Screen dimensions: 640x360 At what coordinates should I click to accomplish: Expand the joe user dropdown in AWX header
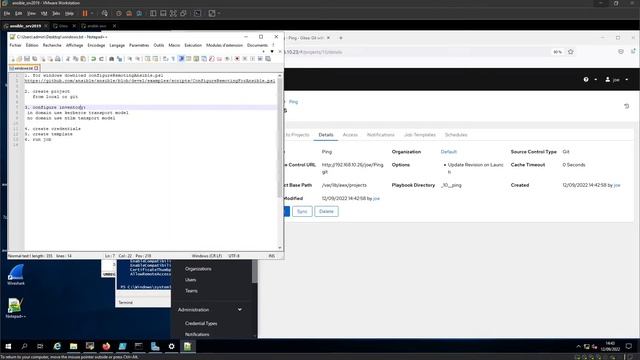(617, 80)
